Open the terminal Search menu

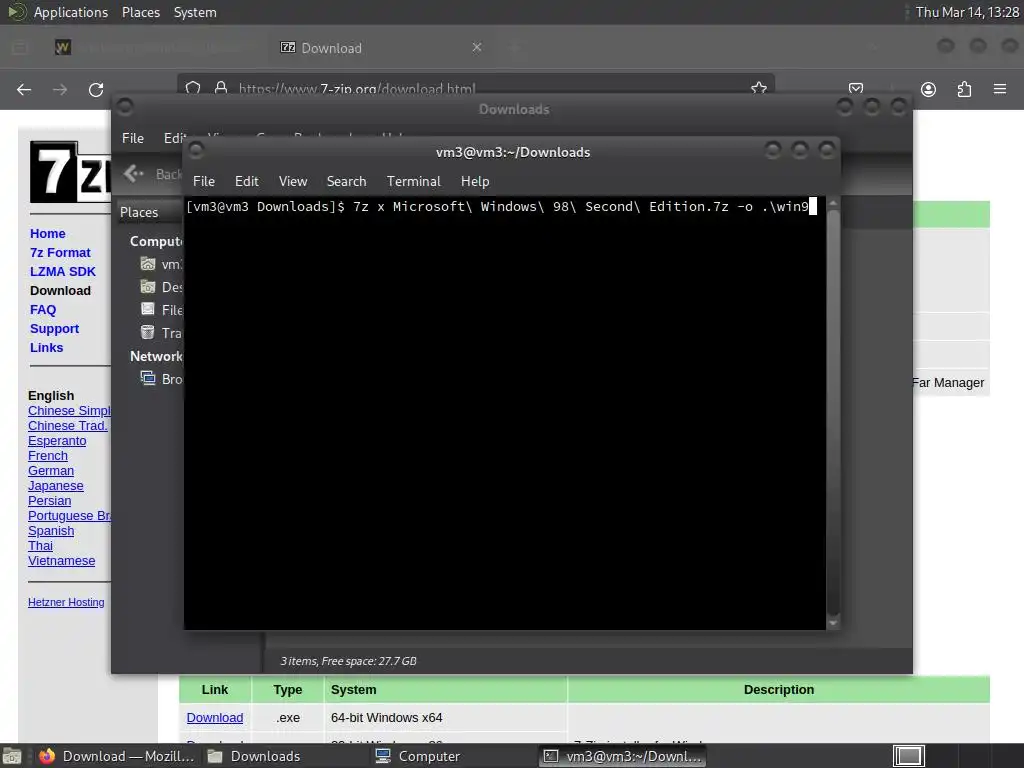(346, 182)
